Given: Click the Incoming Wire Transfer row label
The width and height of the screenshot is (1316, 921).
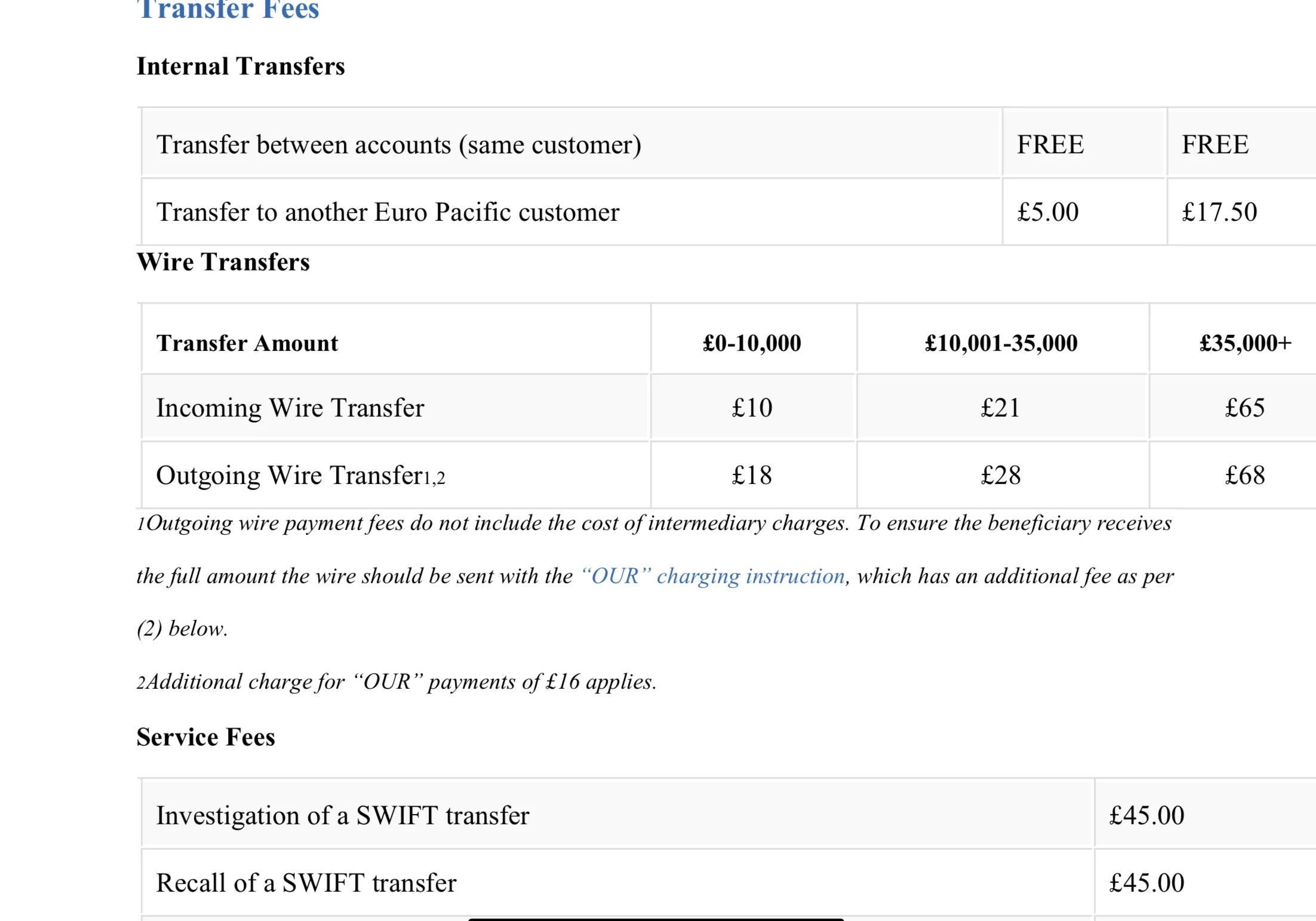Looking at the screenshot, I should (290, 408).
